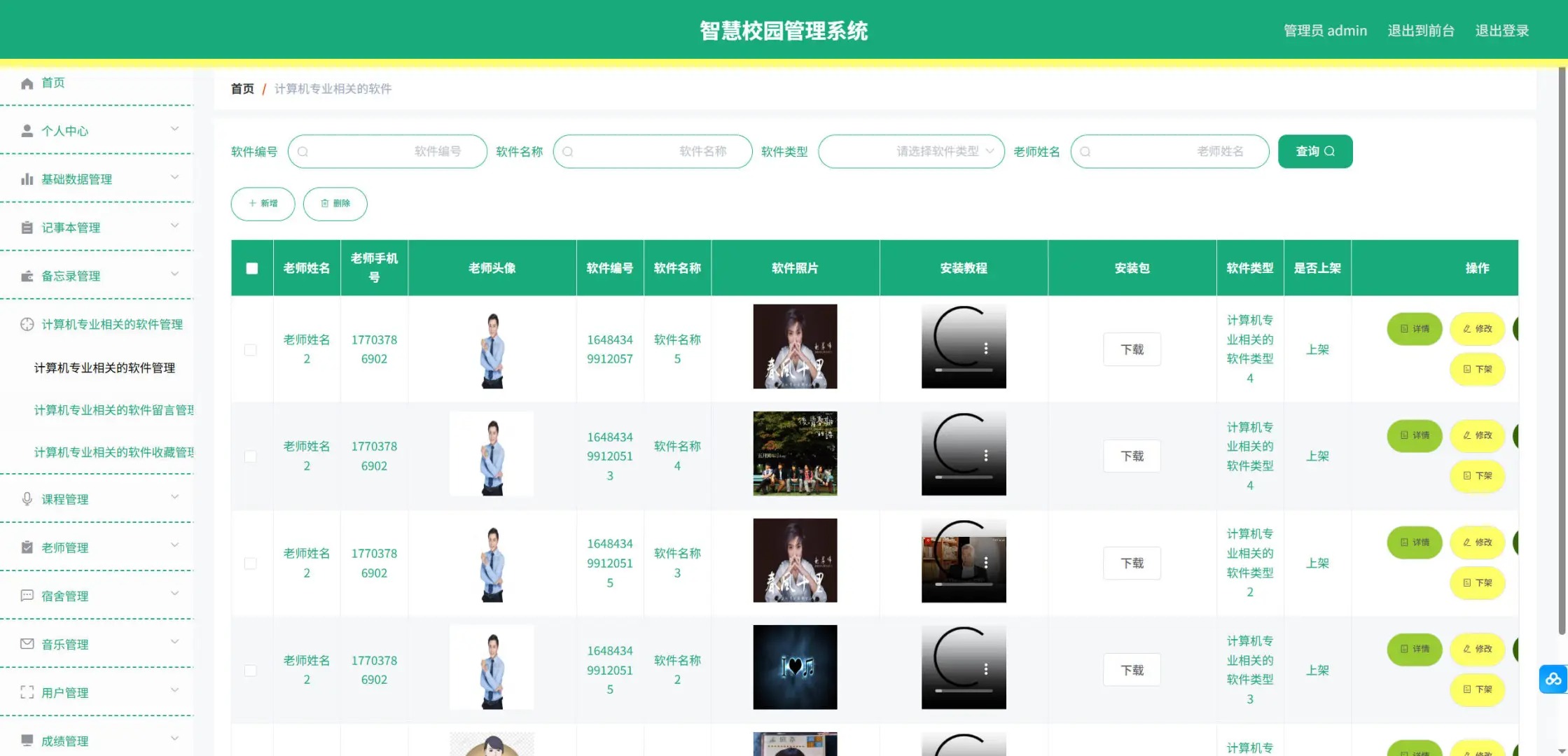Click the microphone icon for 课程管理

[x=27, y=499]
